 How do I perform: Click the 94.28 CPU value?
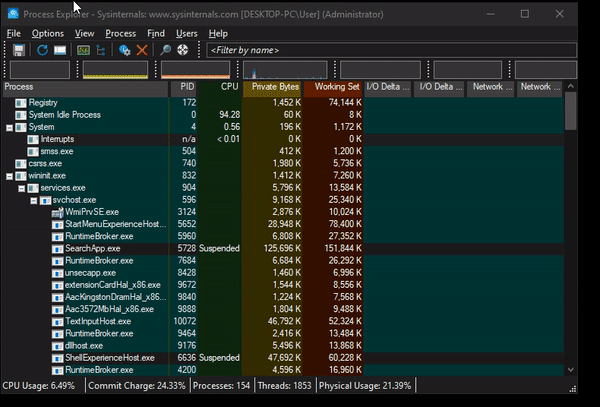tap(230, 115)
